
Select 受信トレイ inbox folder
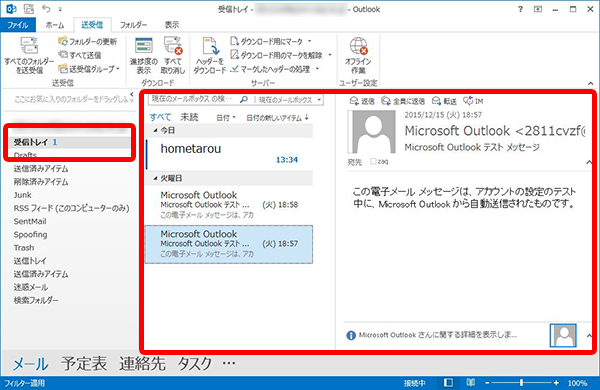click(69, 142)
